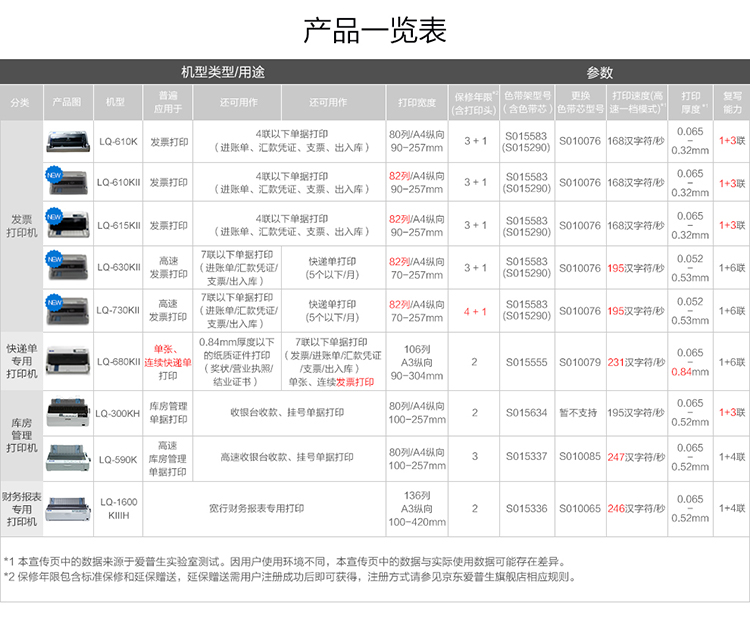The image size is (750, 619).
Task: Click the 打印宽度 column header
Action: pos(416,102)
